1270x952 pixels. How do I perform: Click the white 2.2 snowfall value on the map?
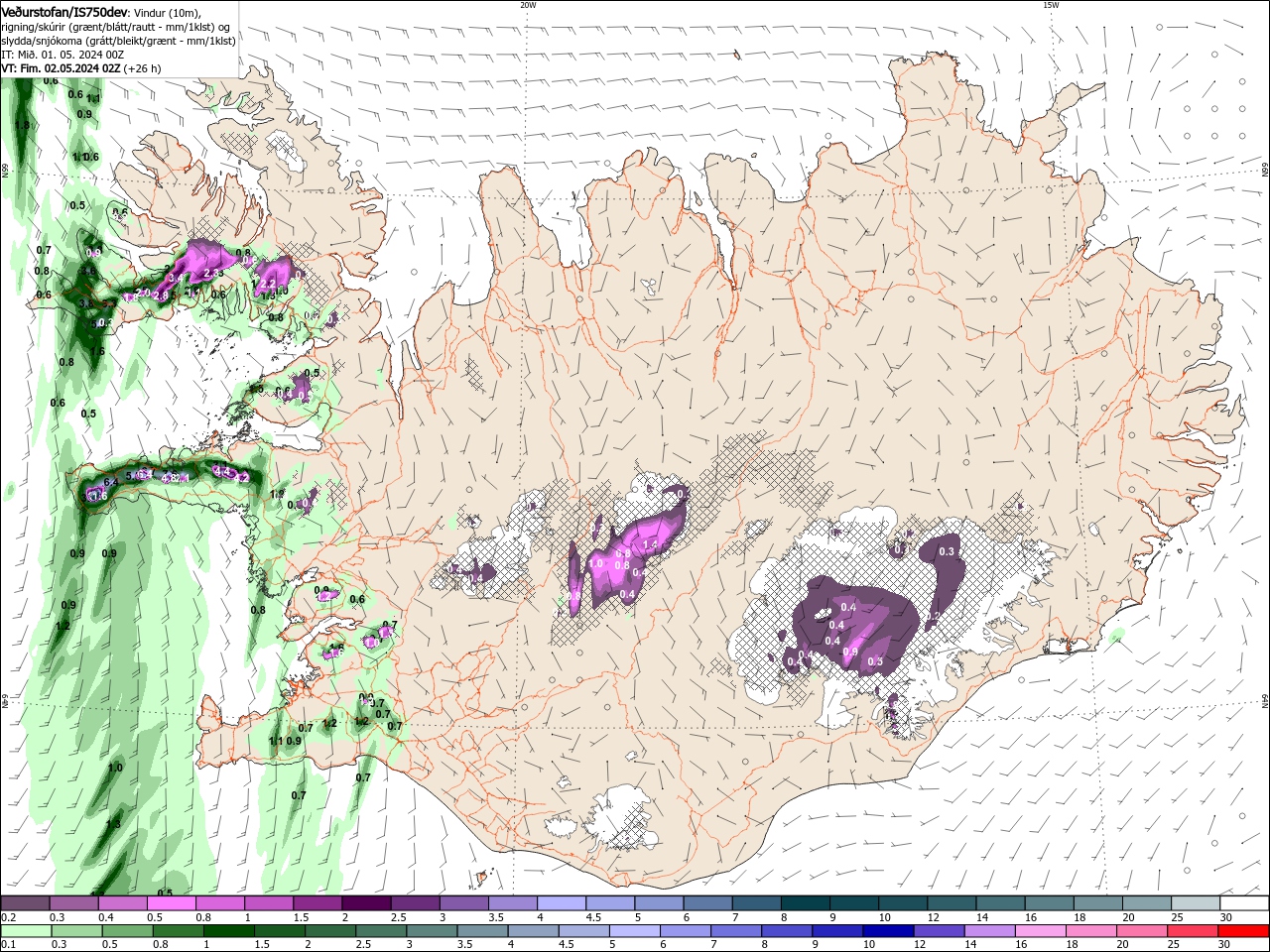point(268,284)
